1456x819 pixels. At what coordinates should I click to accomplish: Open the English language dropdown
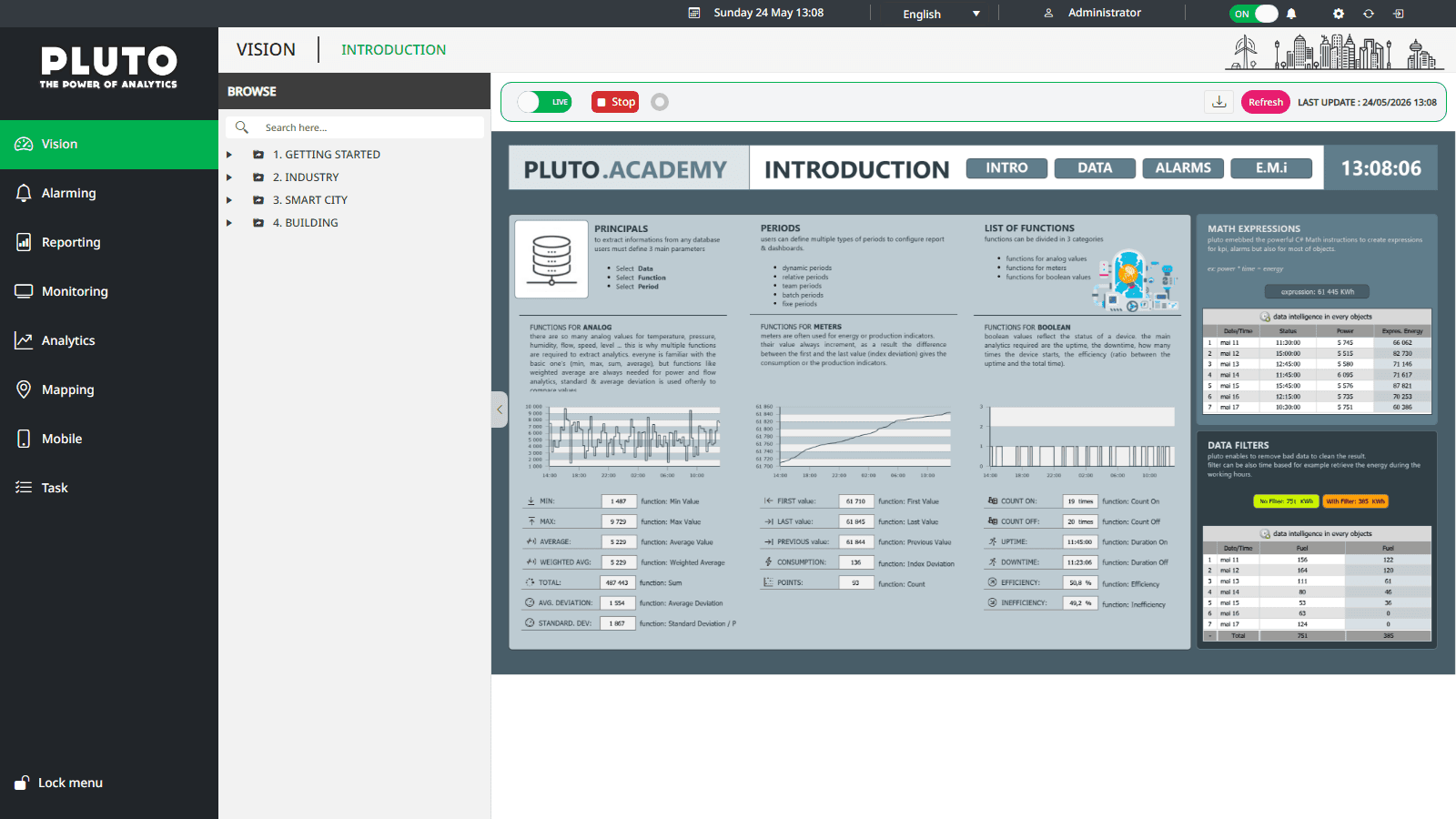(941, 14)
